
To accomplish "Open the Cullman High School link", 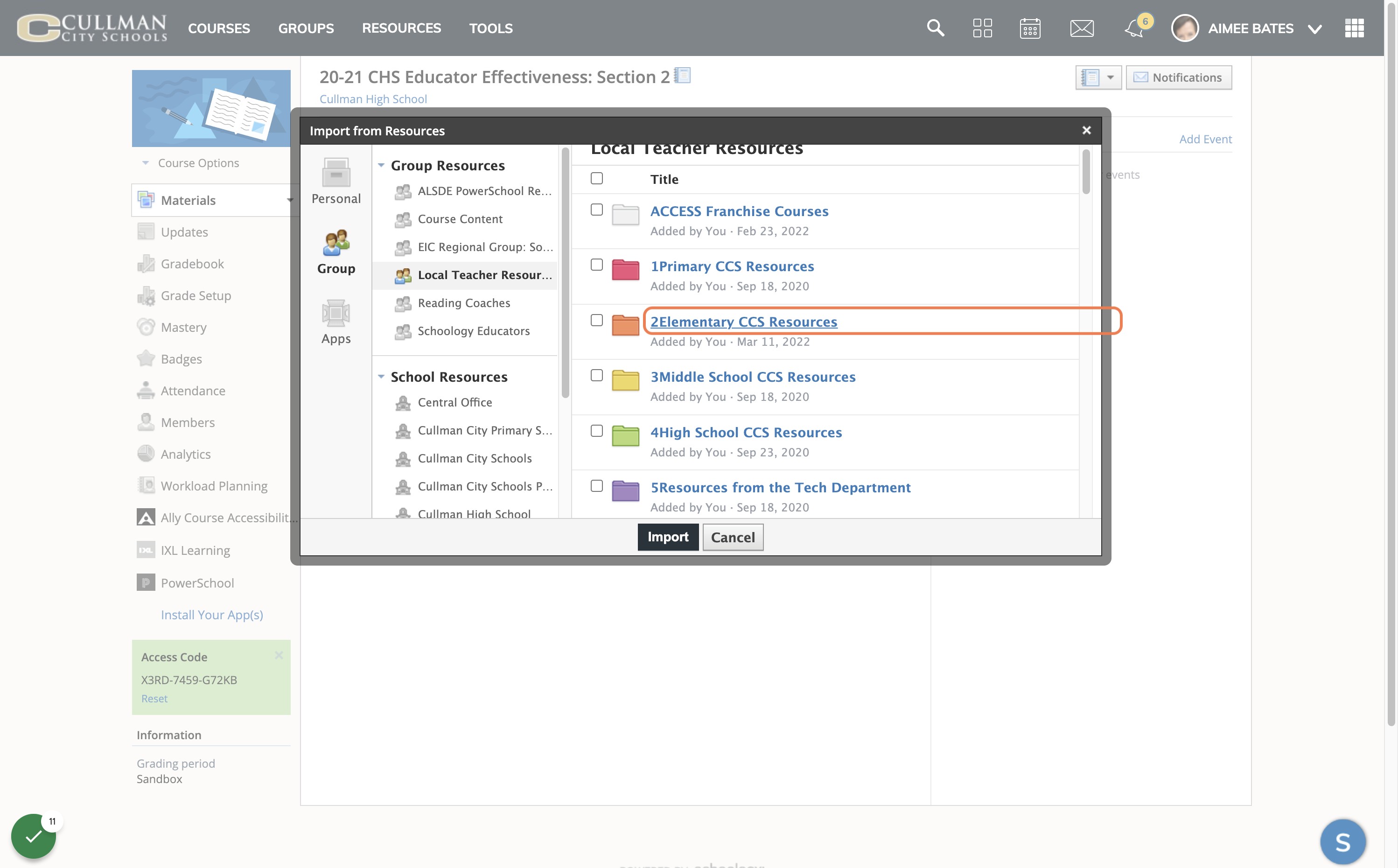I will coord(373,99).
